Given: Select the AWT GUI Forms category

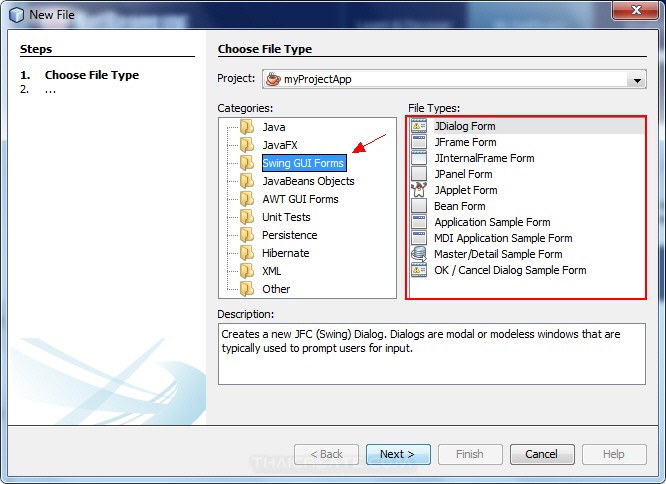Looking at the screenshot, I should click(300, 199).
